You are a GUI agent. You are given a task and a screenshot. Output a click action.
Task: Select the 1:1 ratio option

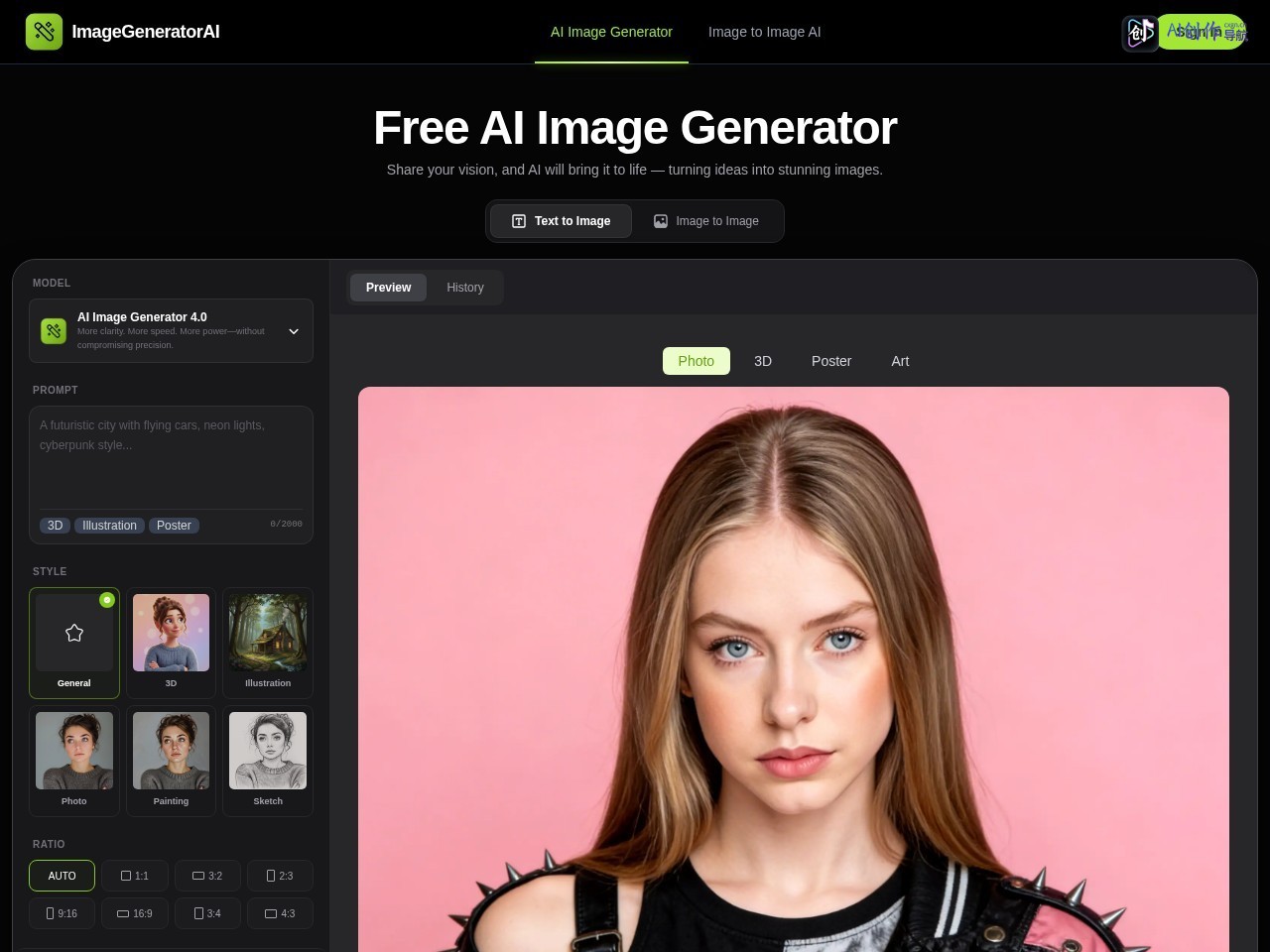click(135, 876)
